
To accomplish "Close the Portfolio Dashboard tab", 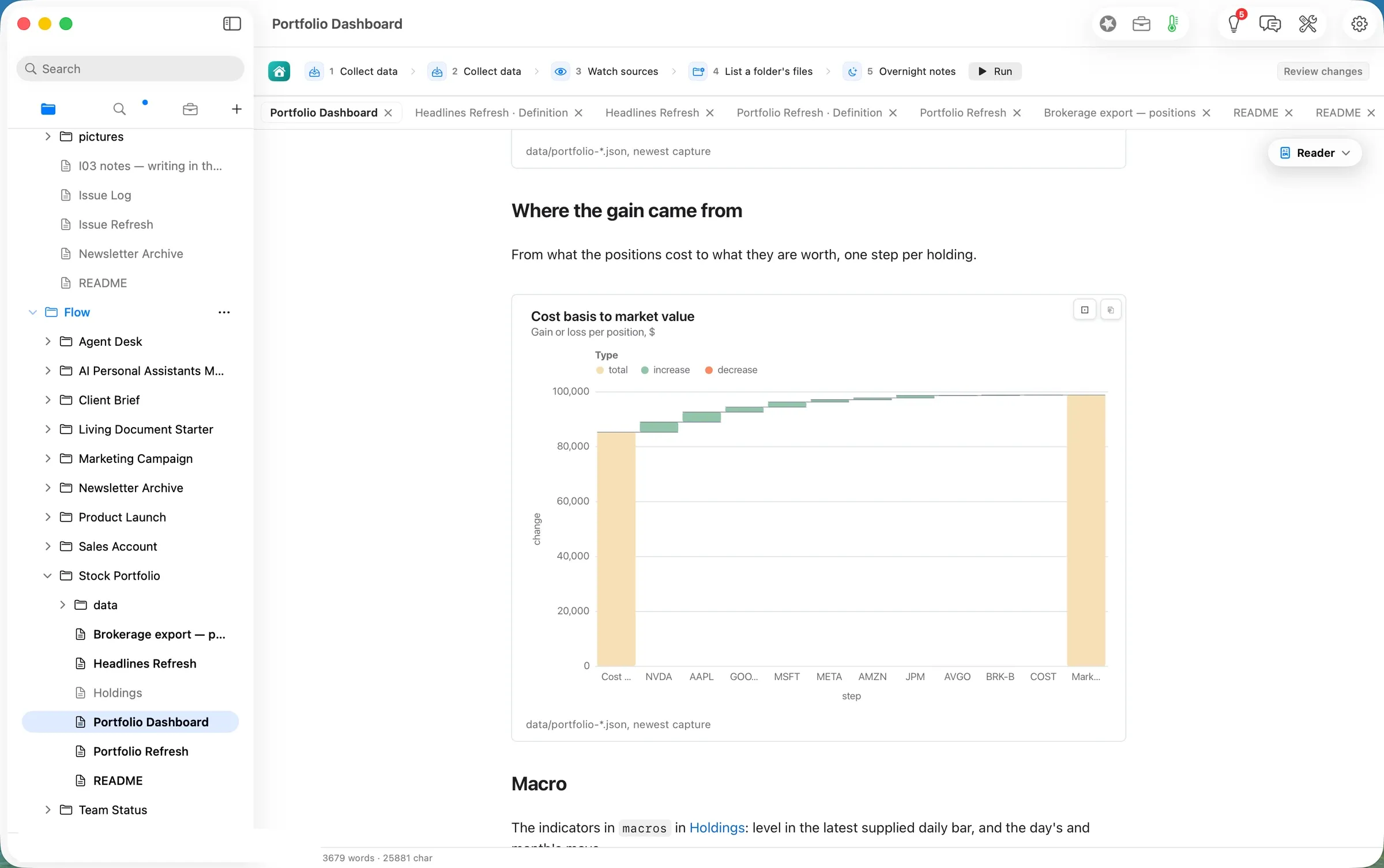I will click(389, 113).
